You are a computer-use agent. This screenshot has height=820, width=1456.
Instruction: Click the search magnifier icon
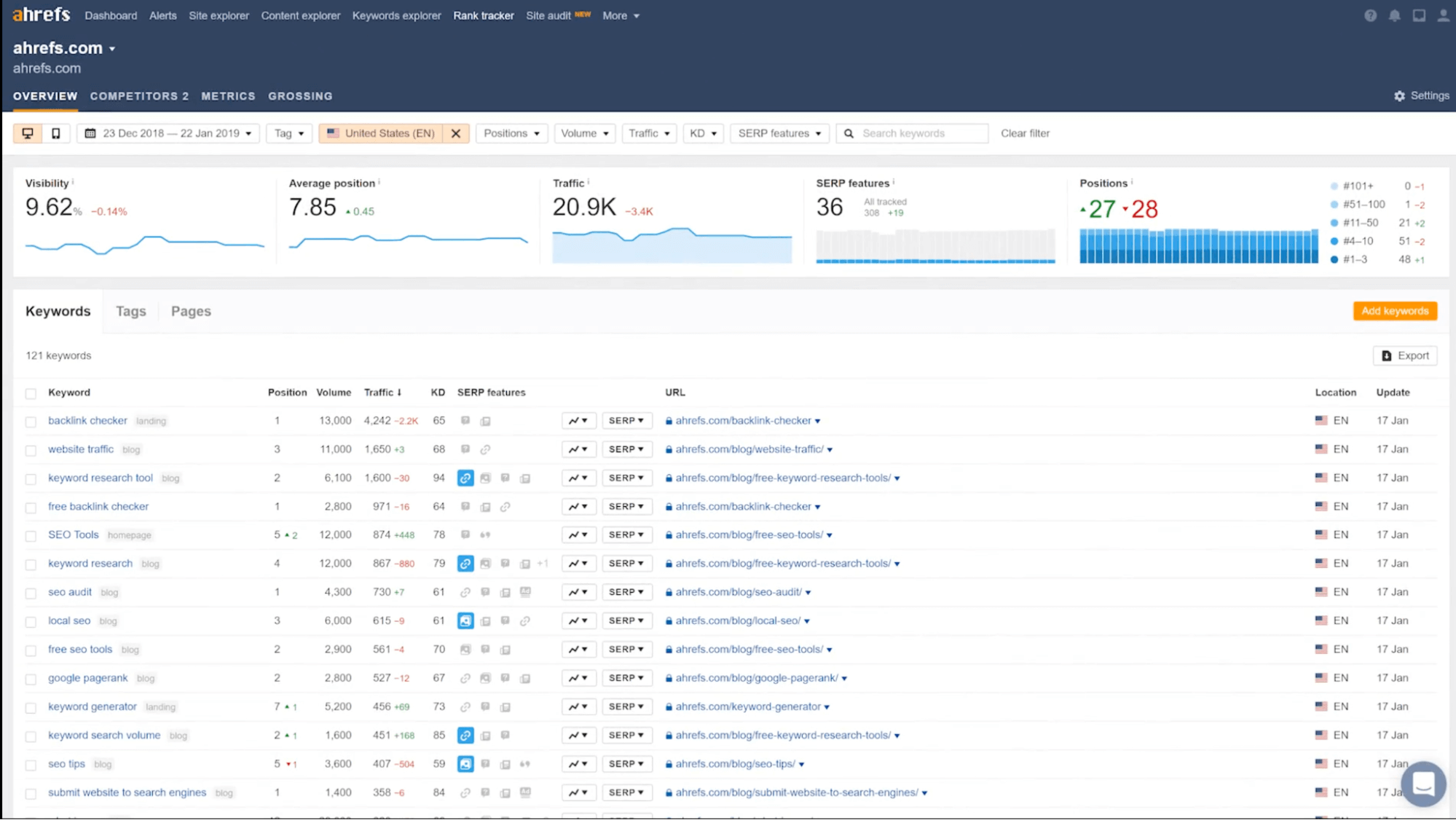[849, 133]
